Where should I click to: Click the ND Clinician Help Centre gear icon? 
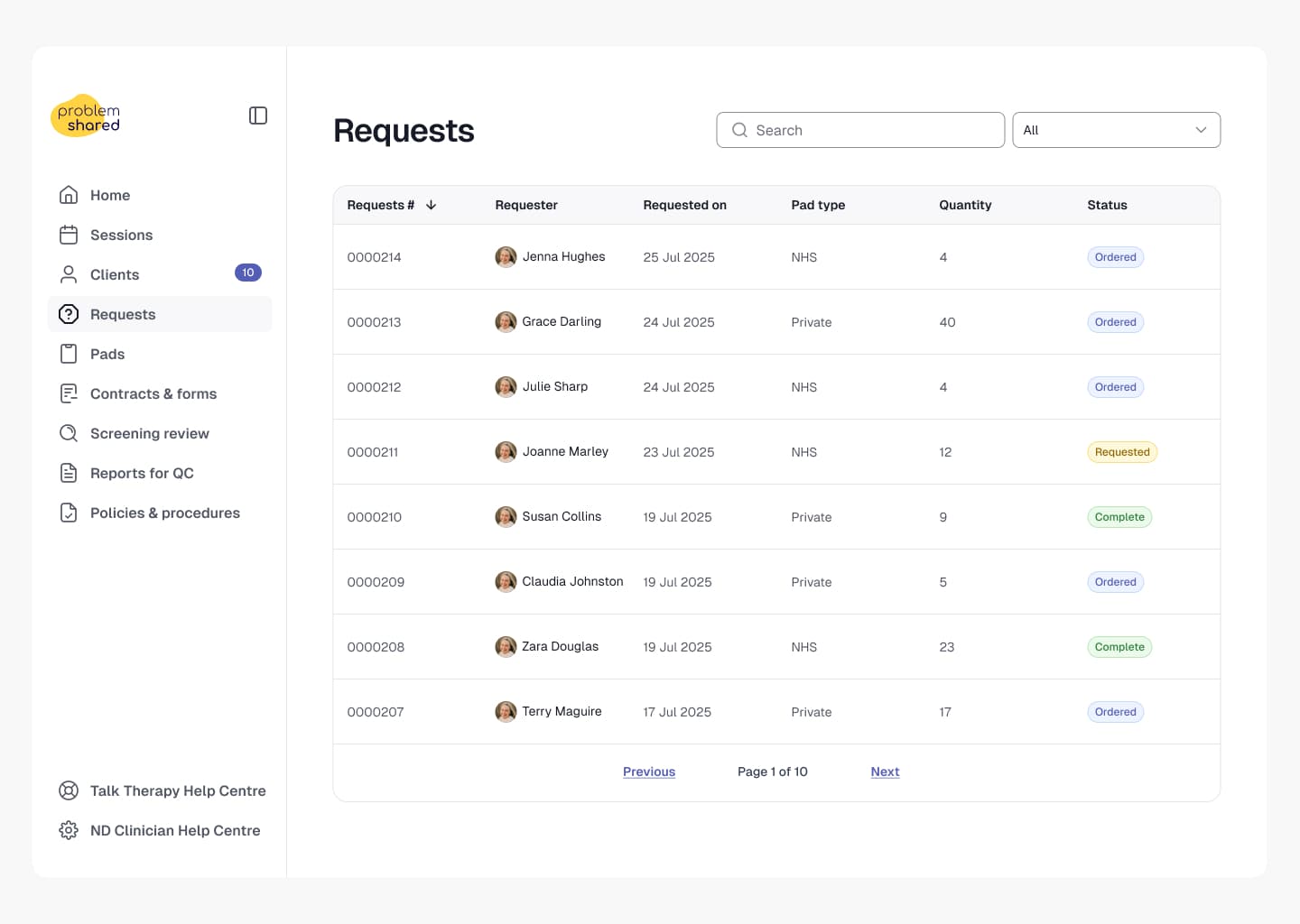tap(69, 830)
